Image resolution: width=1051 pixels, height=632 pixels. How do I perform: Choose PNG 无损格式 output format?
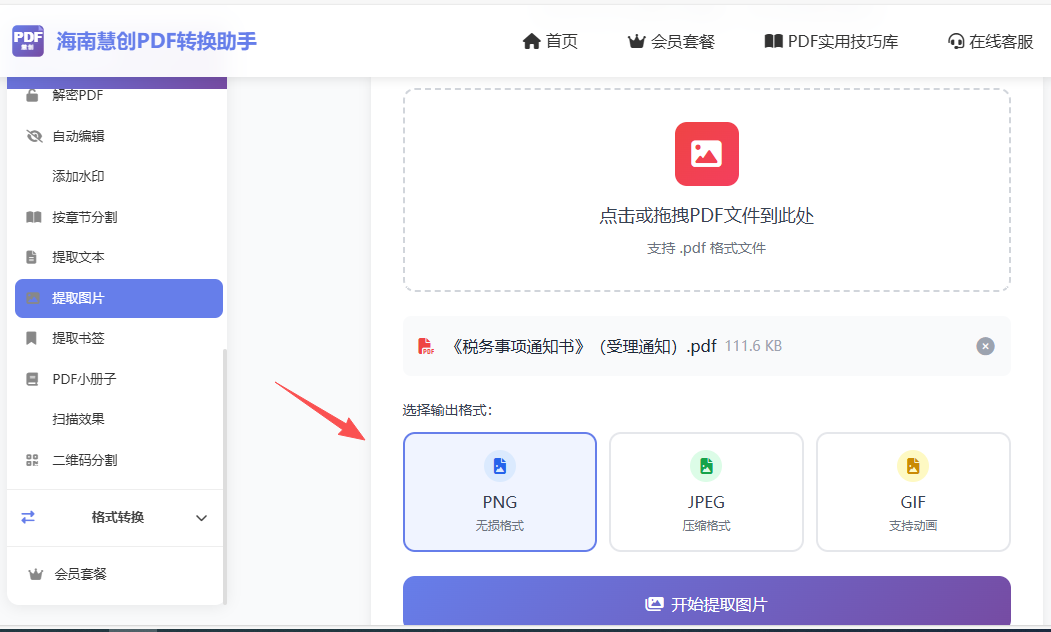500,492
